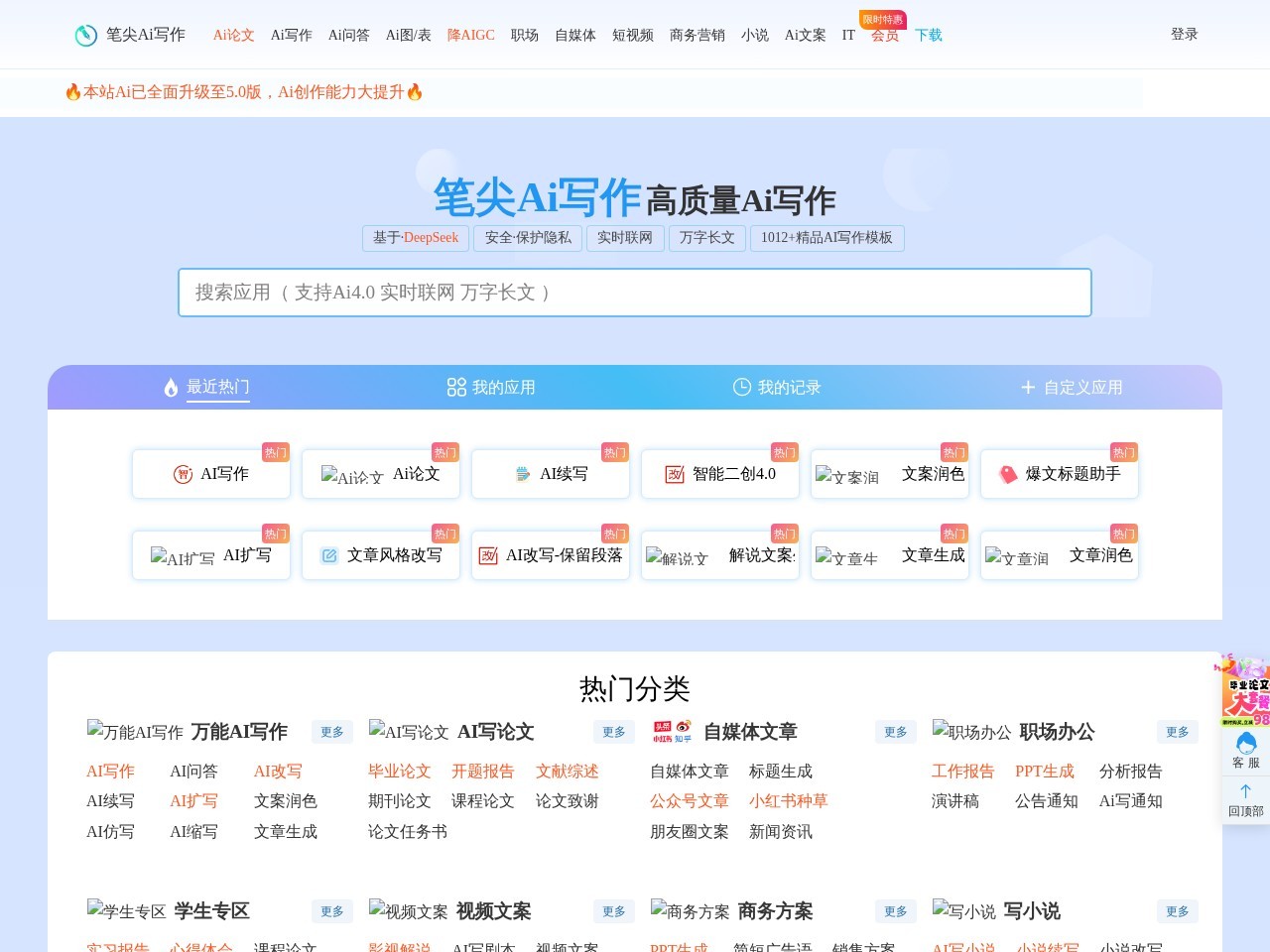This screenshot has height=952, width=1270.
Task: Focus the 搜索应用 search input field
Action: click(x=635, y=293)
